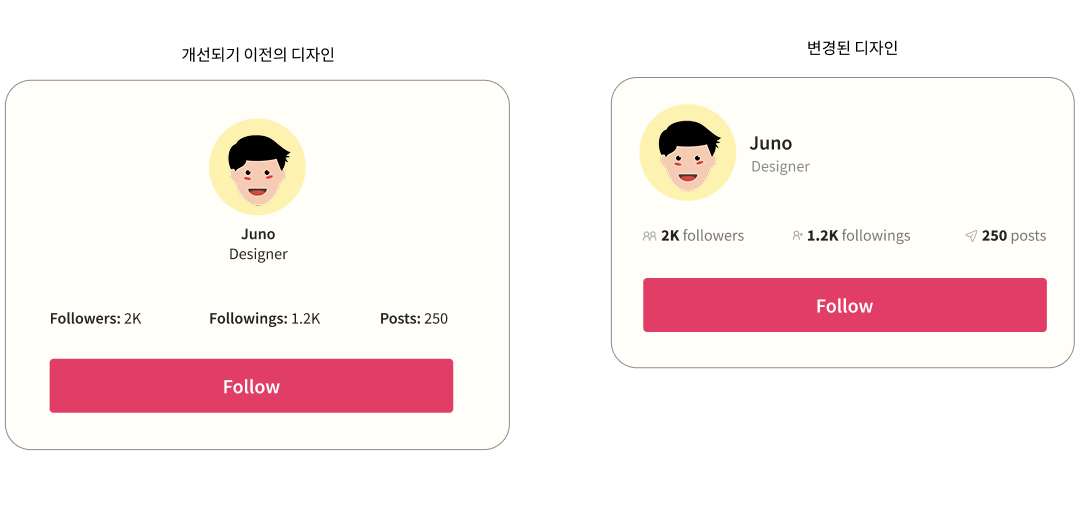Select the "Followings: 1.2K" stat in the old card
The width and height of the screenshot is (1081, 513).
point(264,319)
